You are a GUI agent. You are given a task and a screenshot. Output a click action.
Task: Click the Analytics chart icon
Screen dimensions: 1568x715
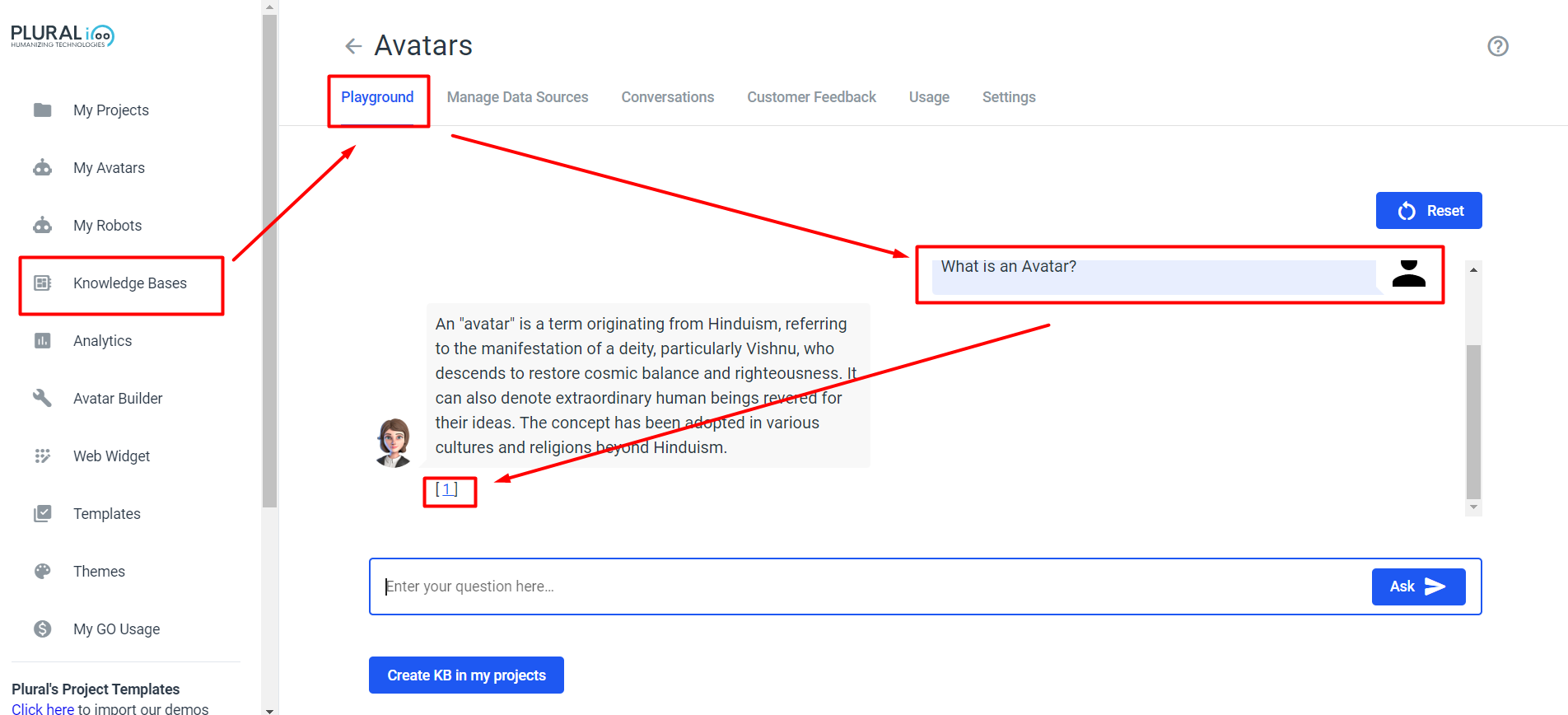tap(43, 340)
